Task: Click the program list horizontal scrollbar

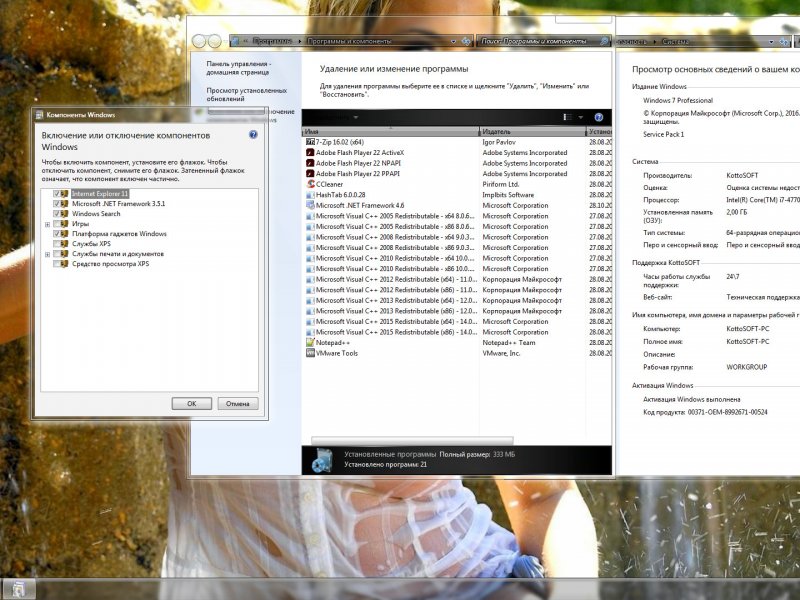Action: coord(412,440)
